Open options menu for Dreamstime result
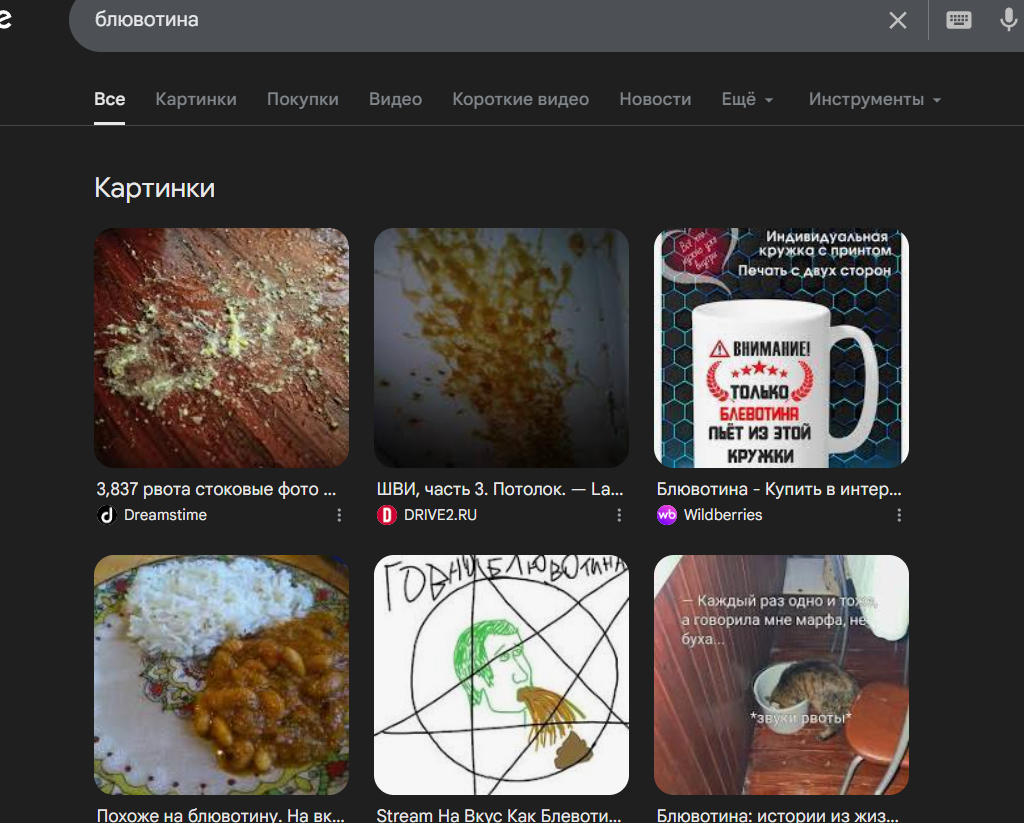1024x823 pixels. [339, 515]
